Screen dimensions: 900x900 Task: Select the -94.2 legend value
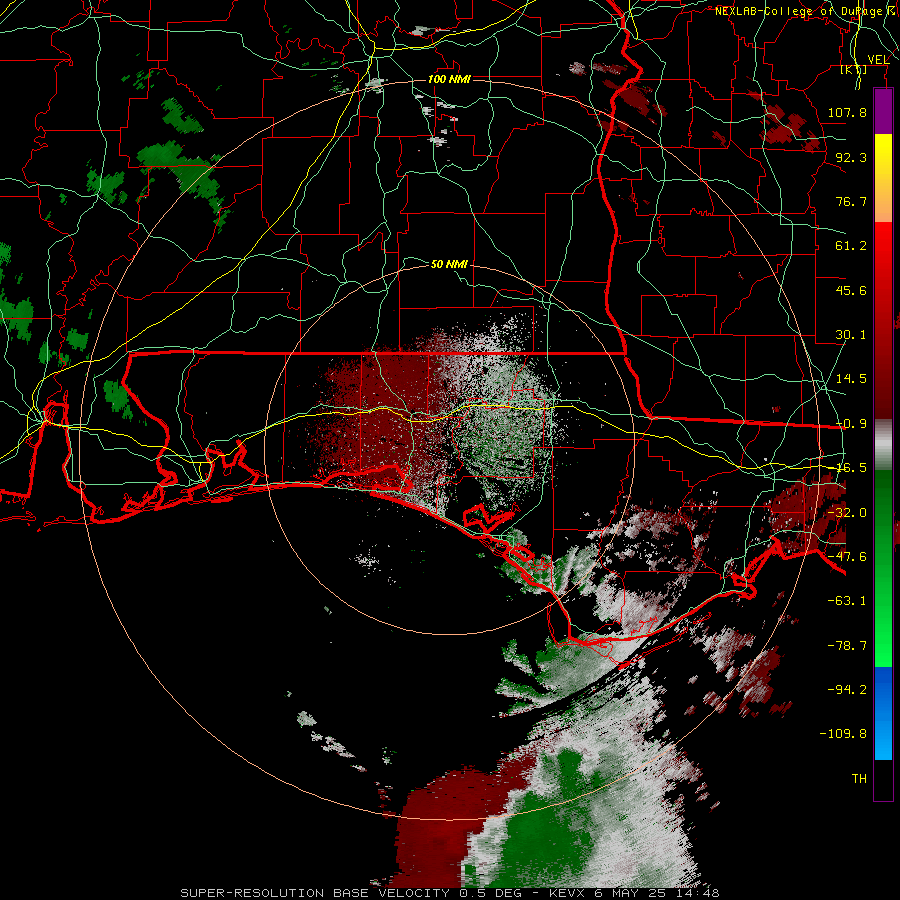pos(847,690)
